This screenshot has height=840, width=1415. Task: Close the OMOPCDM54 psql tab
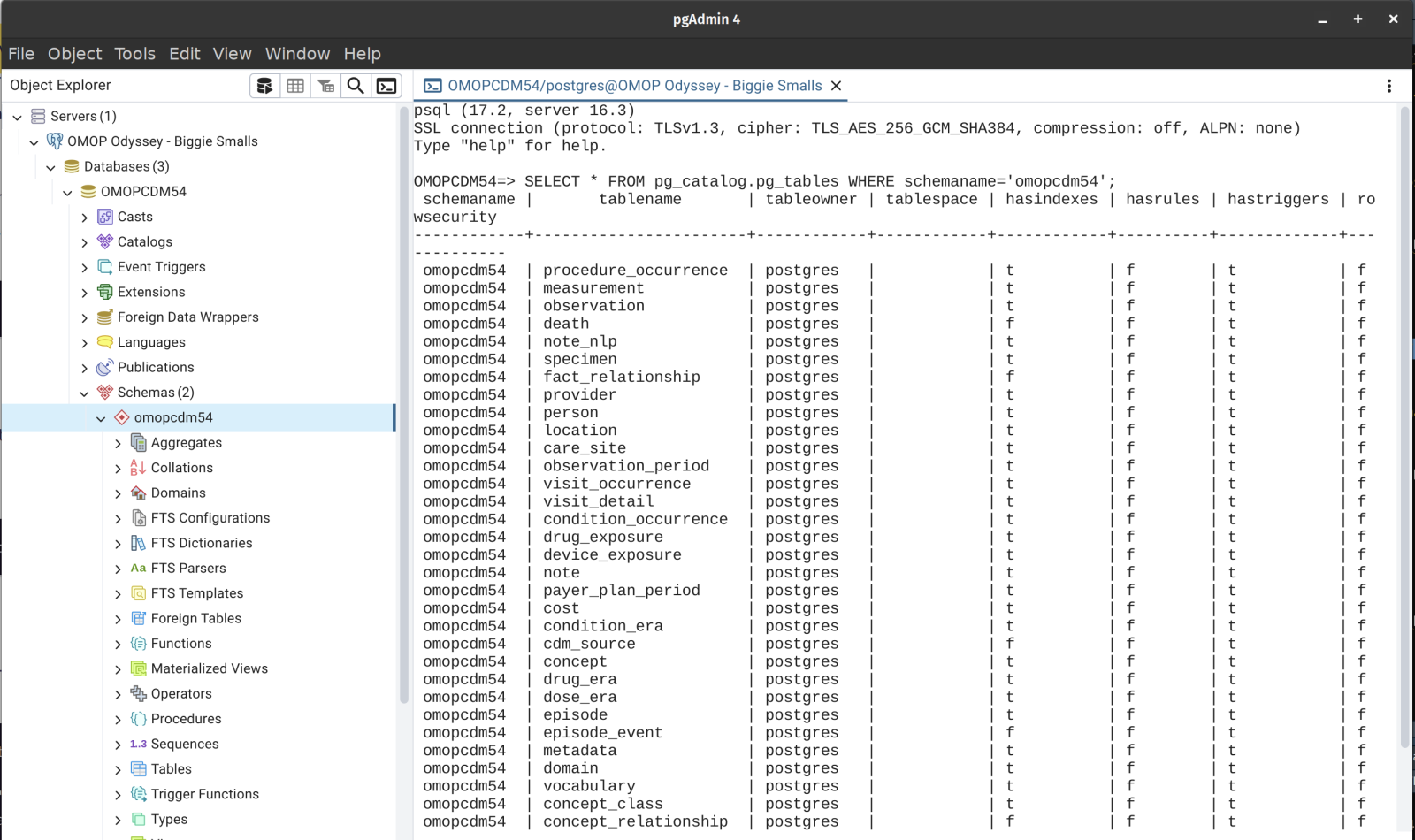(x=836, y=86)
